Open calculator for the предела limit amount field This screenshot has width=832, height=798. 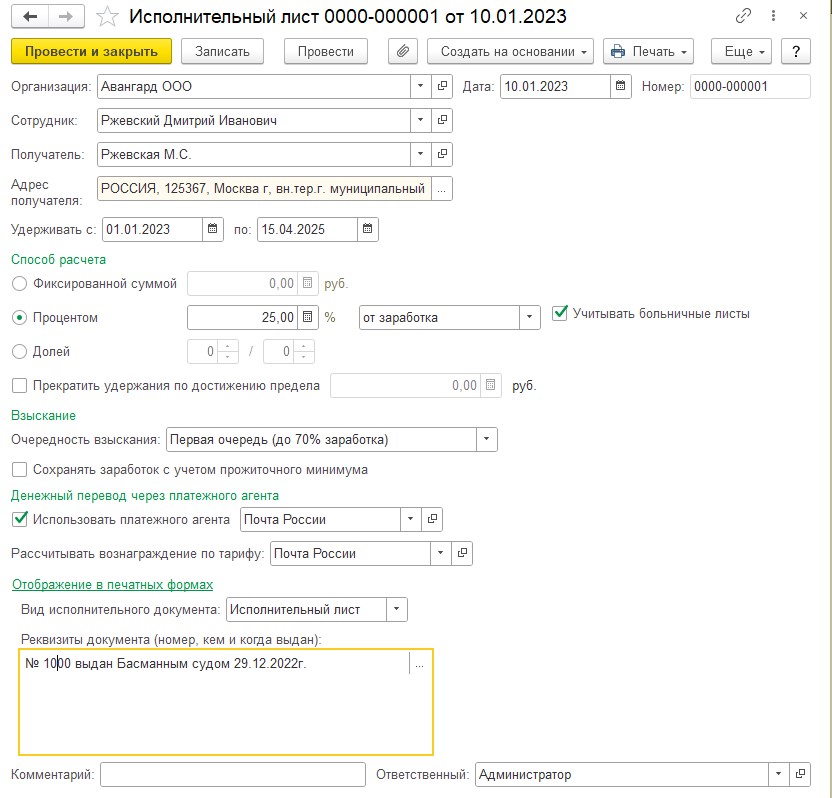(x=491, y=385)
